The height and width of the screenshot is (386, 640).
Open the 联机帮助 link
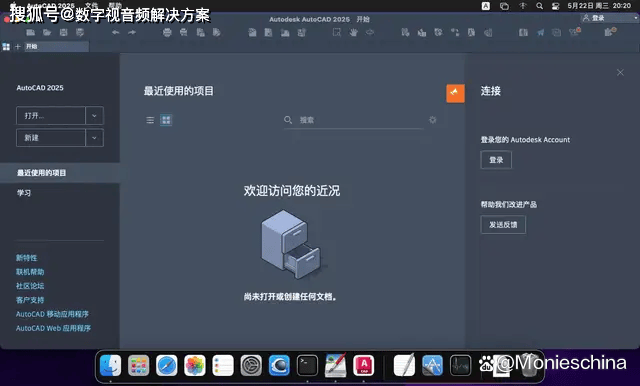30,272
